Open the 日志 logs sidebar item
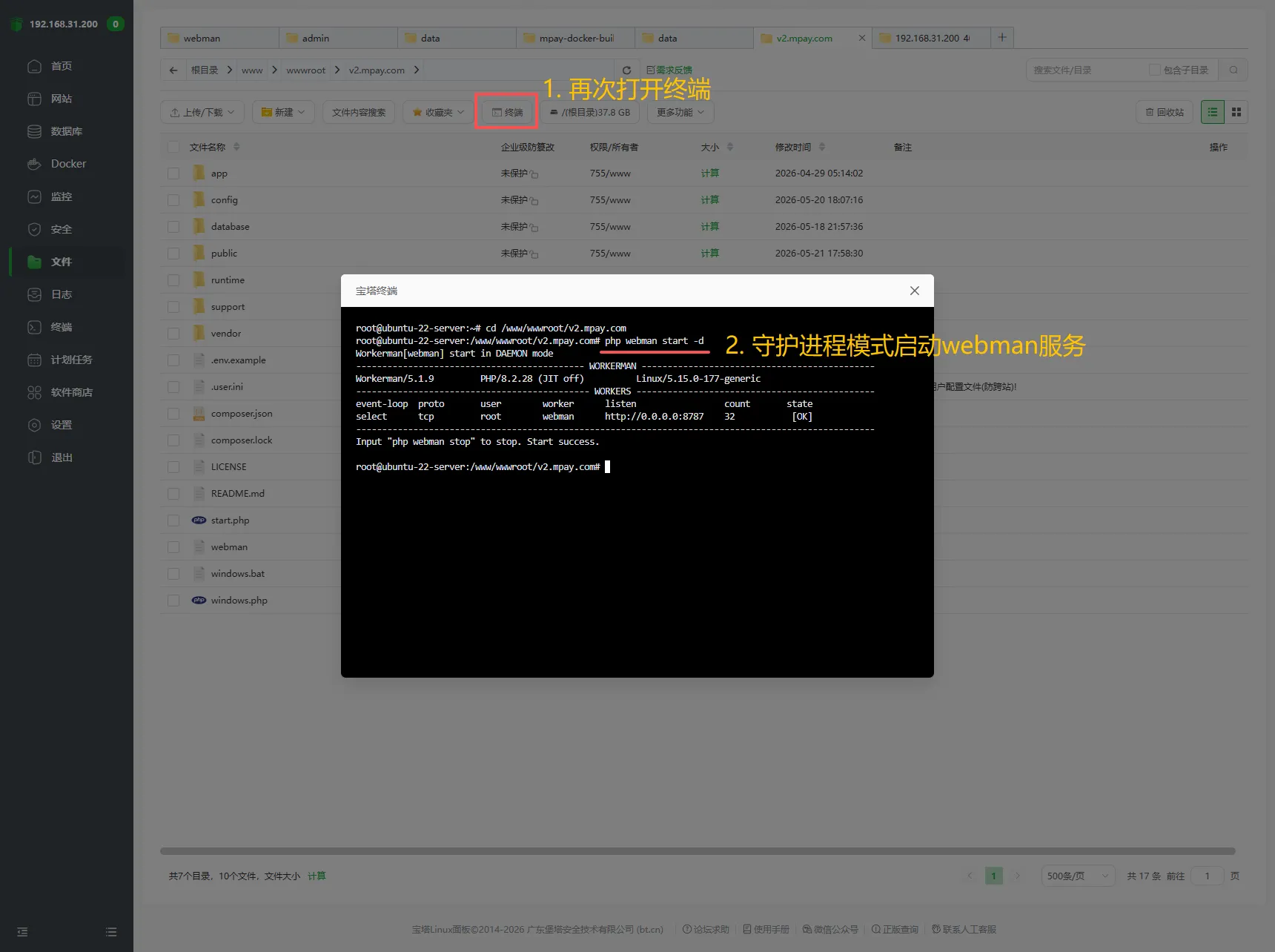The height and width of the screenshot is (952, 1275). (61, 294)
